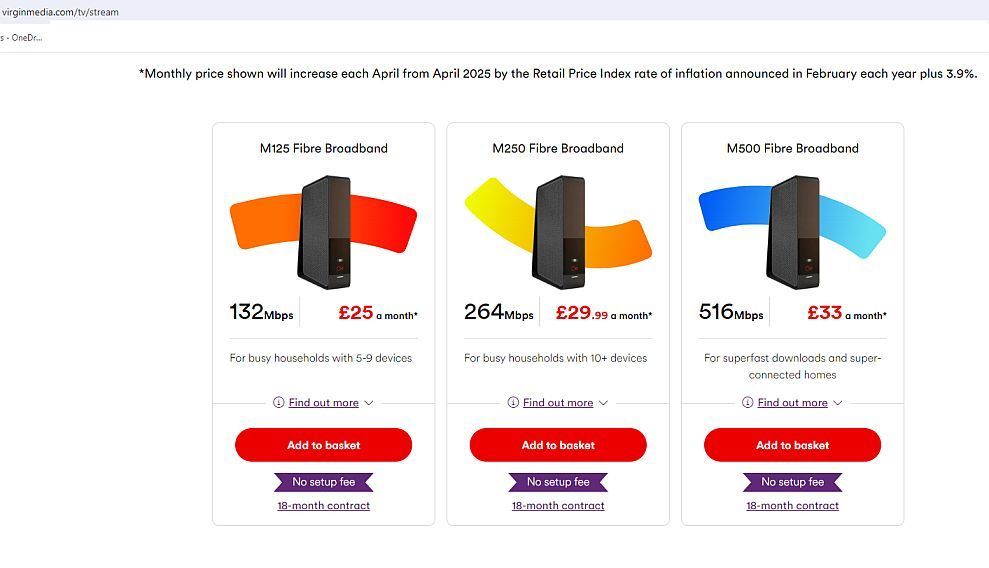Click the info icon beside M125 Find out more

click(278, 402)
